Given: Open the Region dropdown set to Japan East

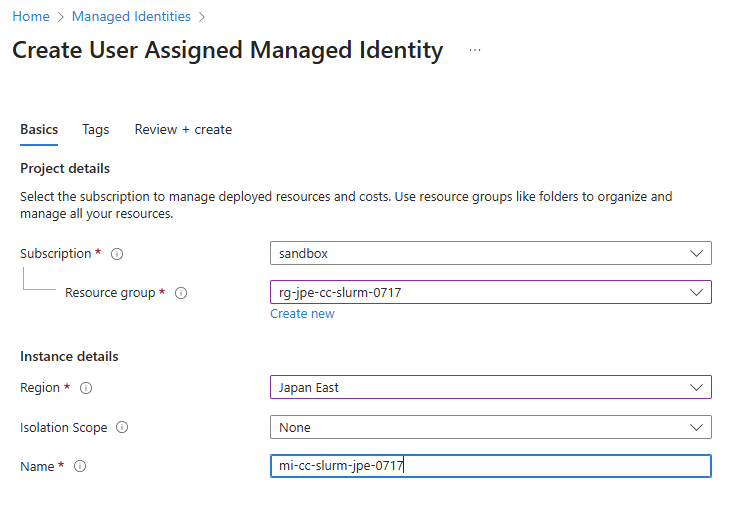Looking at the screenshot, I should tap(490, 387).
